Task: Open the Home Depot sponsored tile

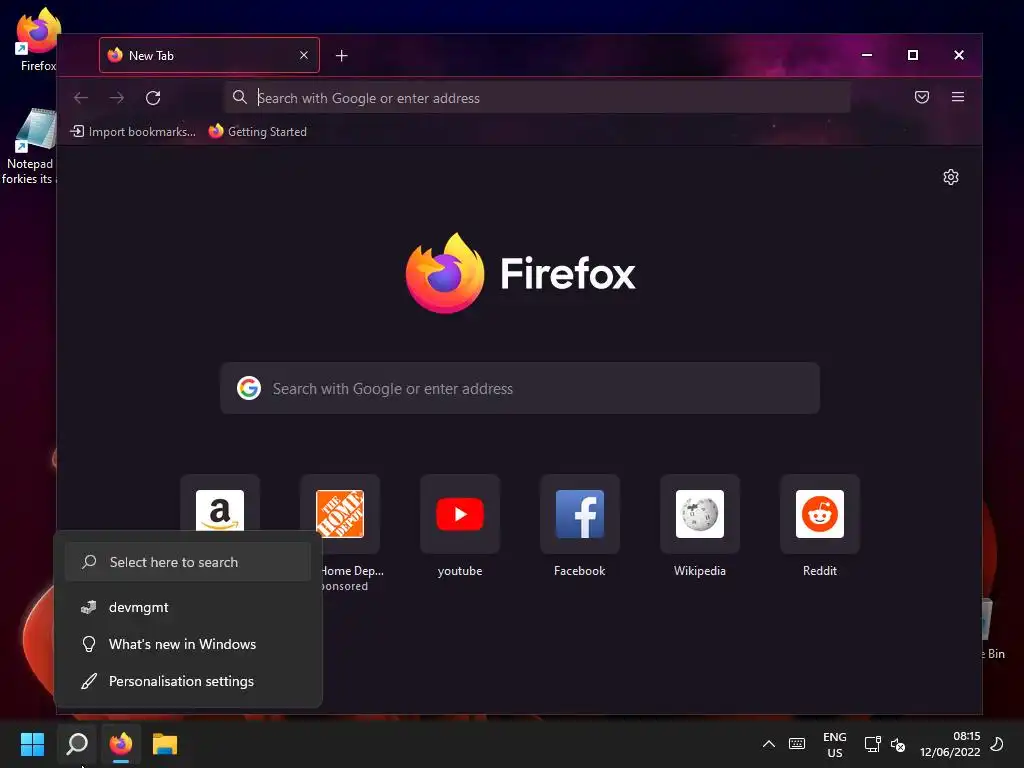Action: coord(340,514)
